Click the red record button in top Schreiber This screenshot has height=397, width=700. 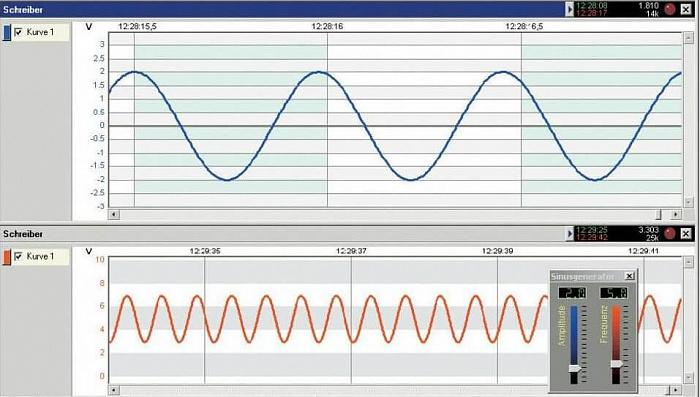pos(670,9)
